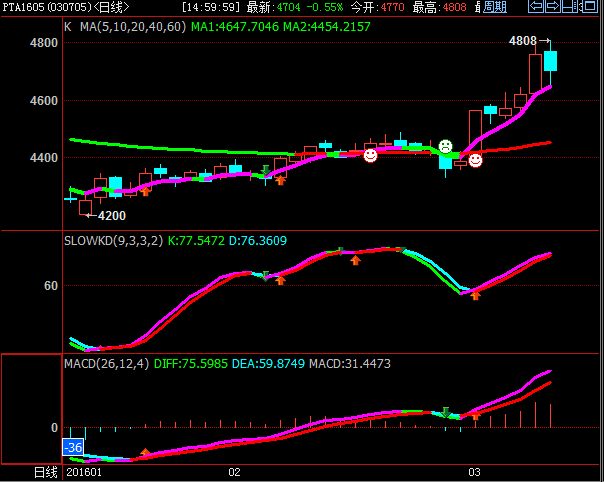Click the D:76.3609 value
This screenshot has width=604, height=482.
[258, 241]
